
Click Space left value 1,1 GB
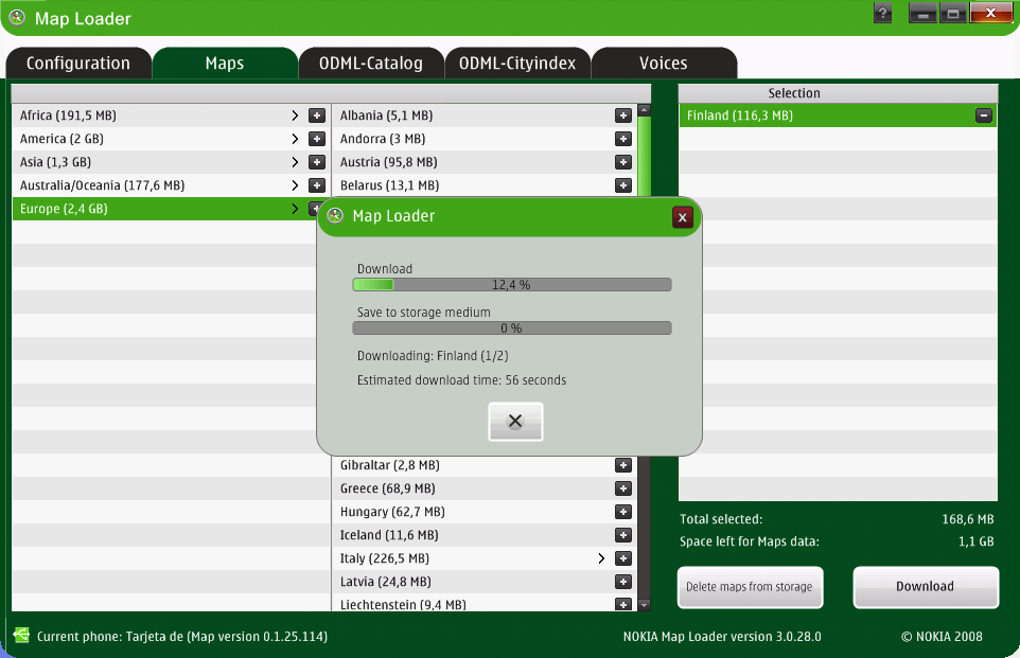point(976,542)
